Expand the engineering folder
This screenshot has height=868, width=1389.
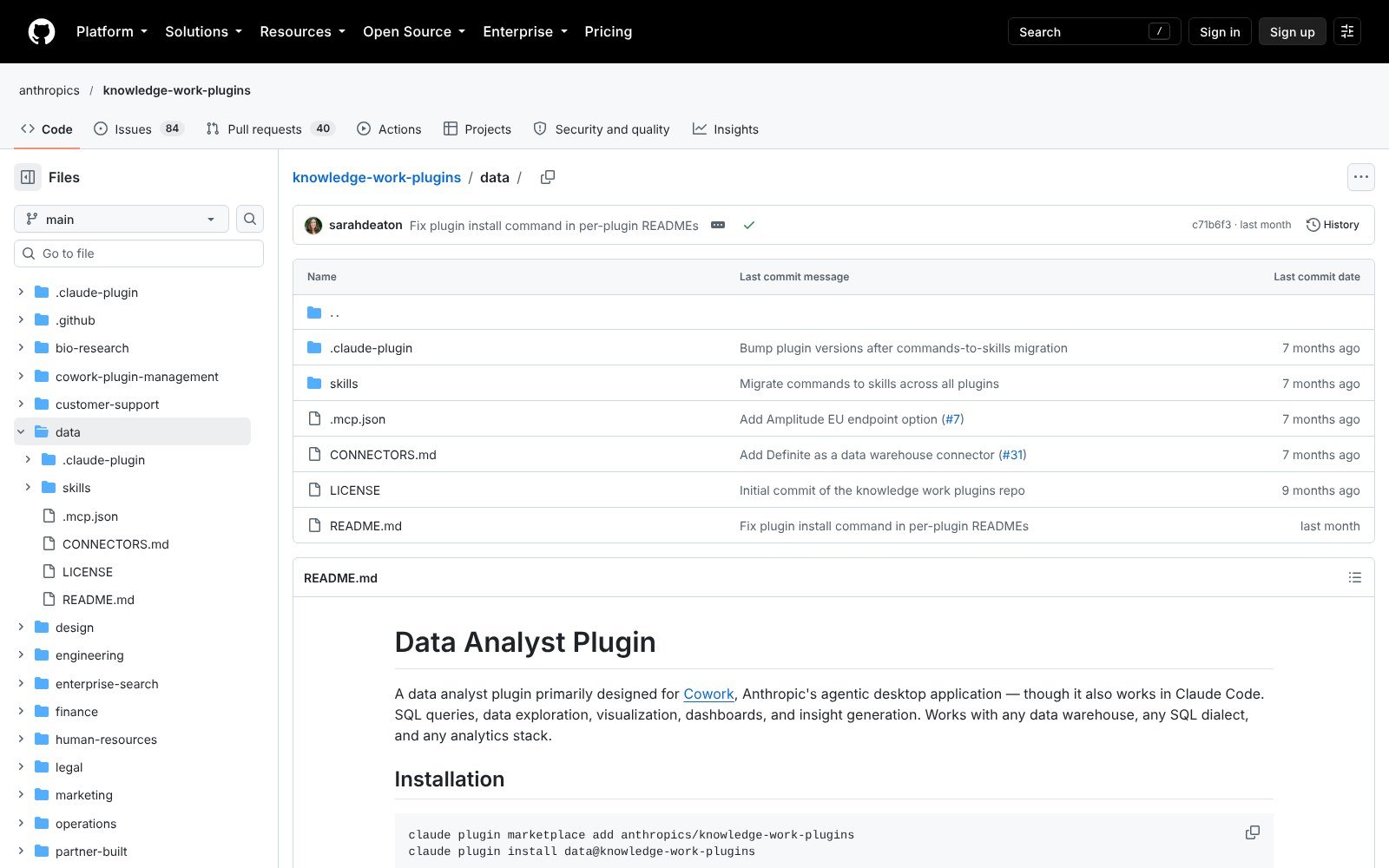coord(21,654)
